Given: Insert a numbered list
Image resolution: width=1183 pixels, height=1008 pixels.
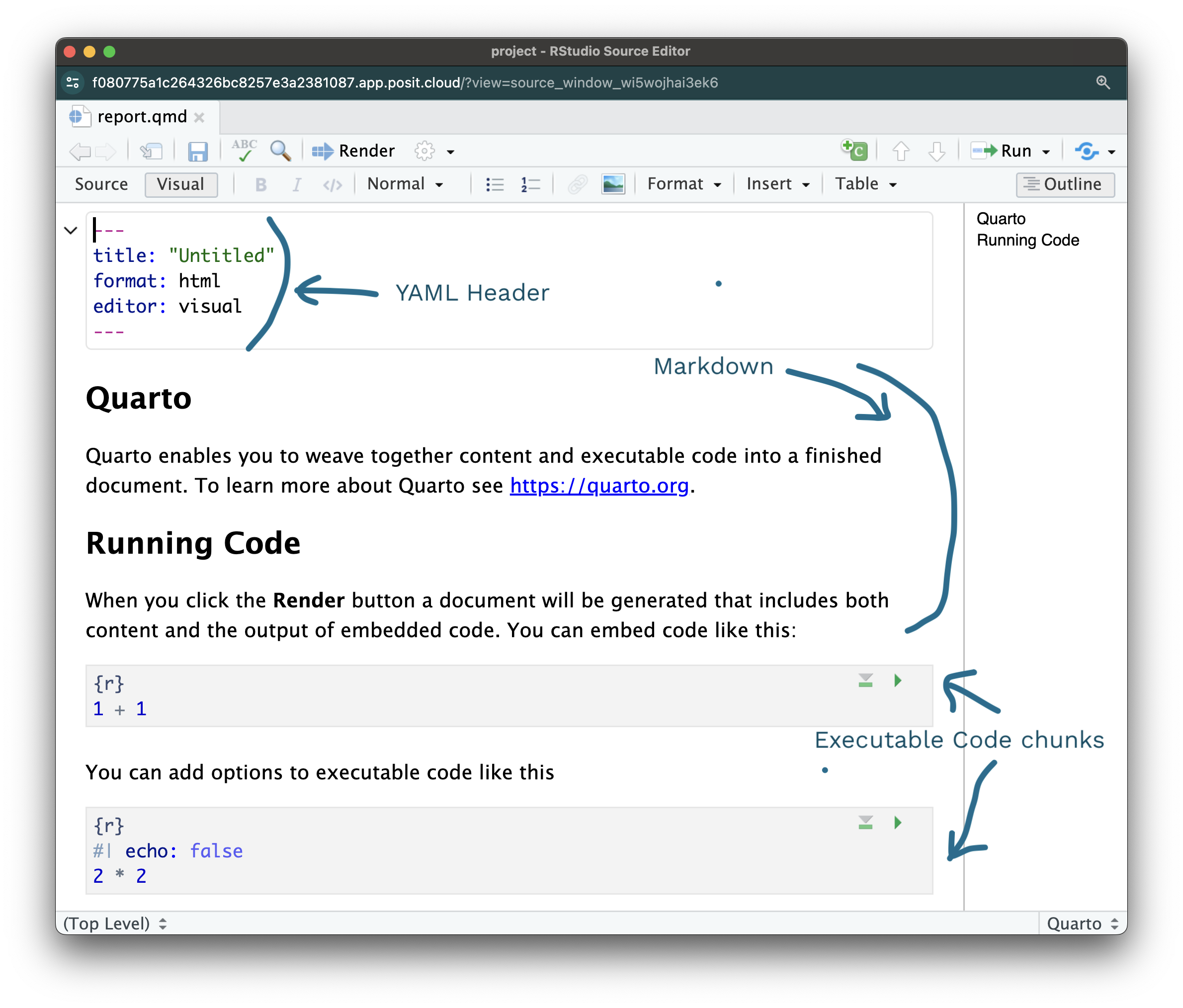Looking at the screenshot, I should tap(530, 184).
